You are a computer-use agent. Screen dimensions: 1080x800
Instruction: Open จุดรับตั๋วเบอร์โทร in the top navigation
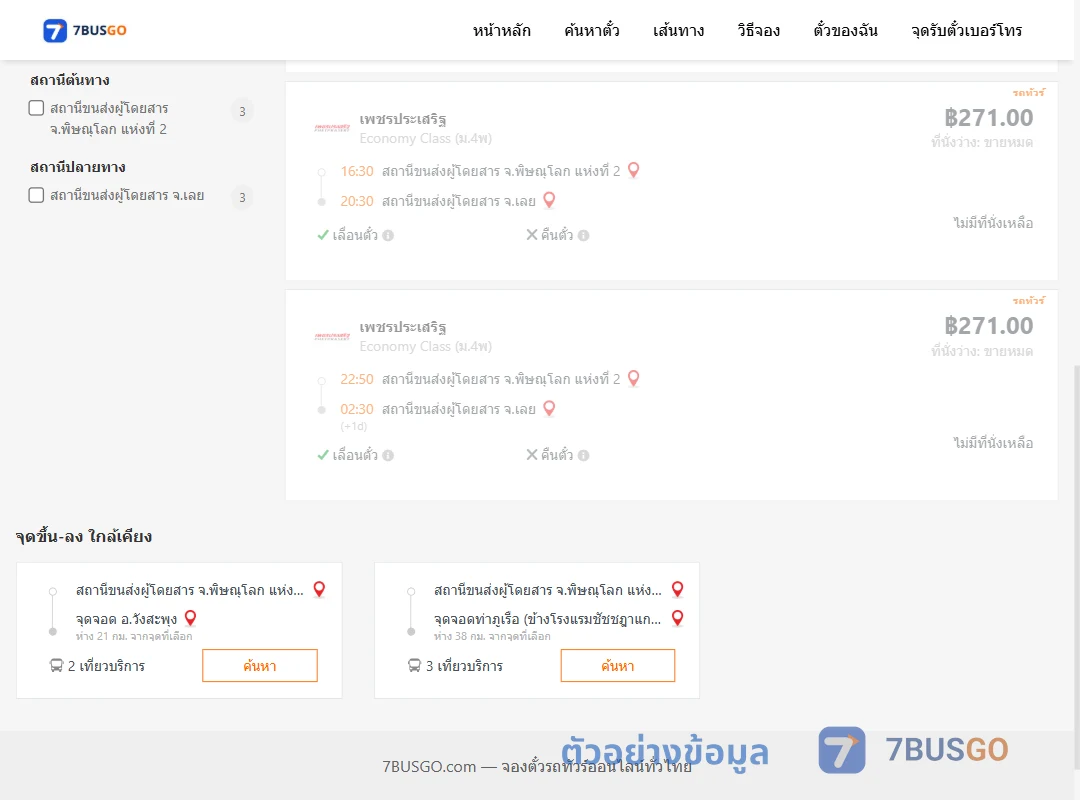point(966,30)
